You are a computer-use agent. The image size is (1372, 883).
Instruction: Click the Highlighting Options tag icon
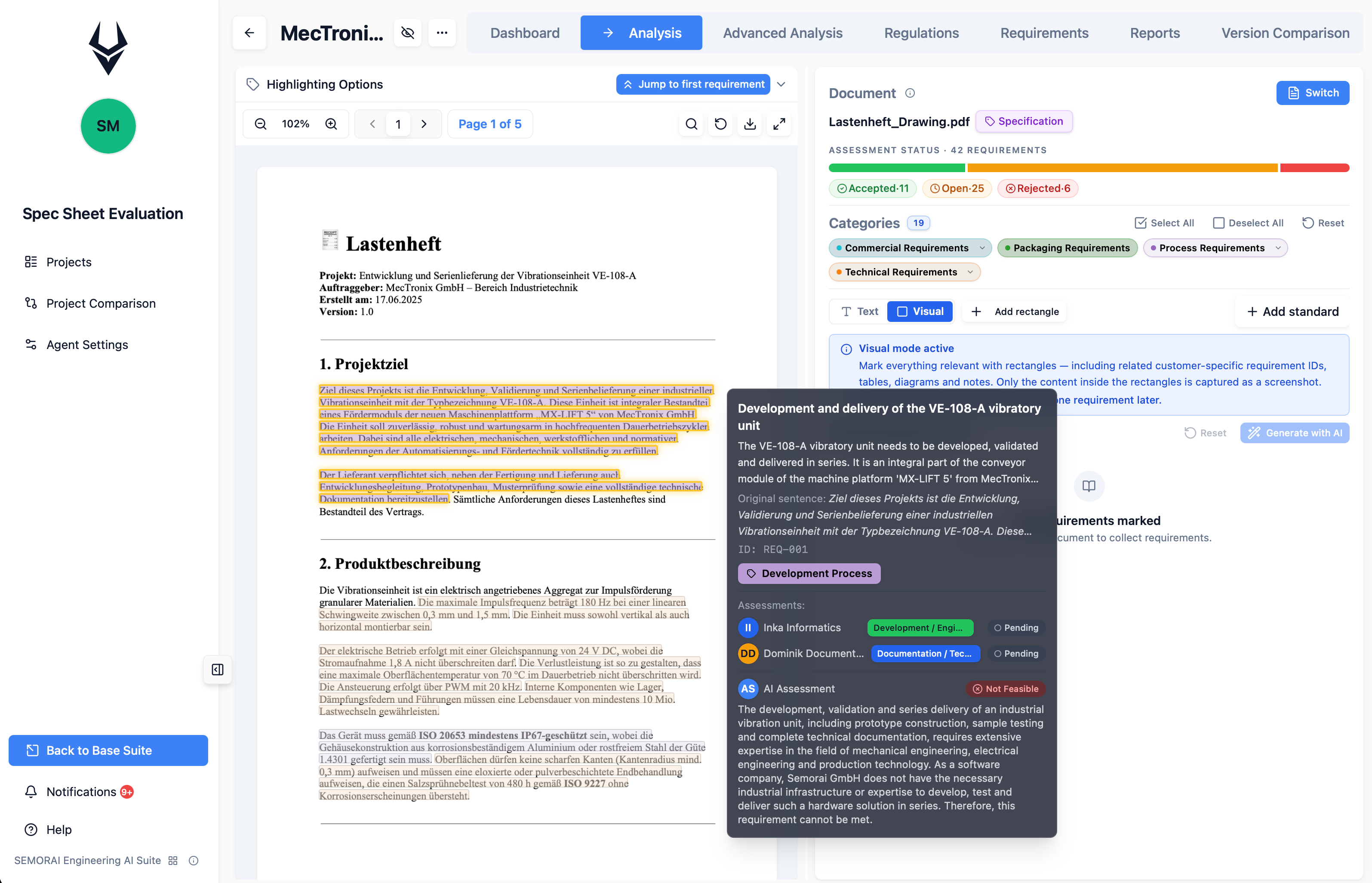pyautogui.click(x=253, y=84)
